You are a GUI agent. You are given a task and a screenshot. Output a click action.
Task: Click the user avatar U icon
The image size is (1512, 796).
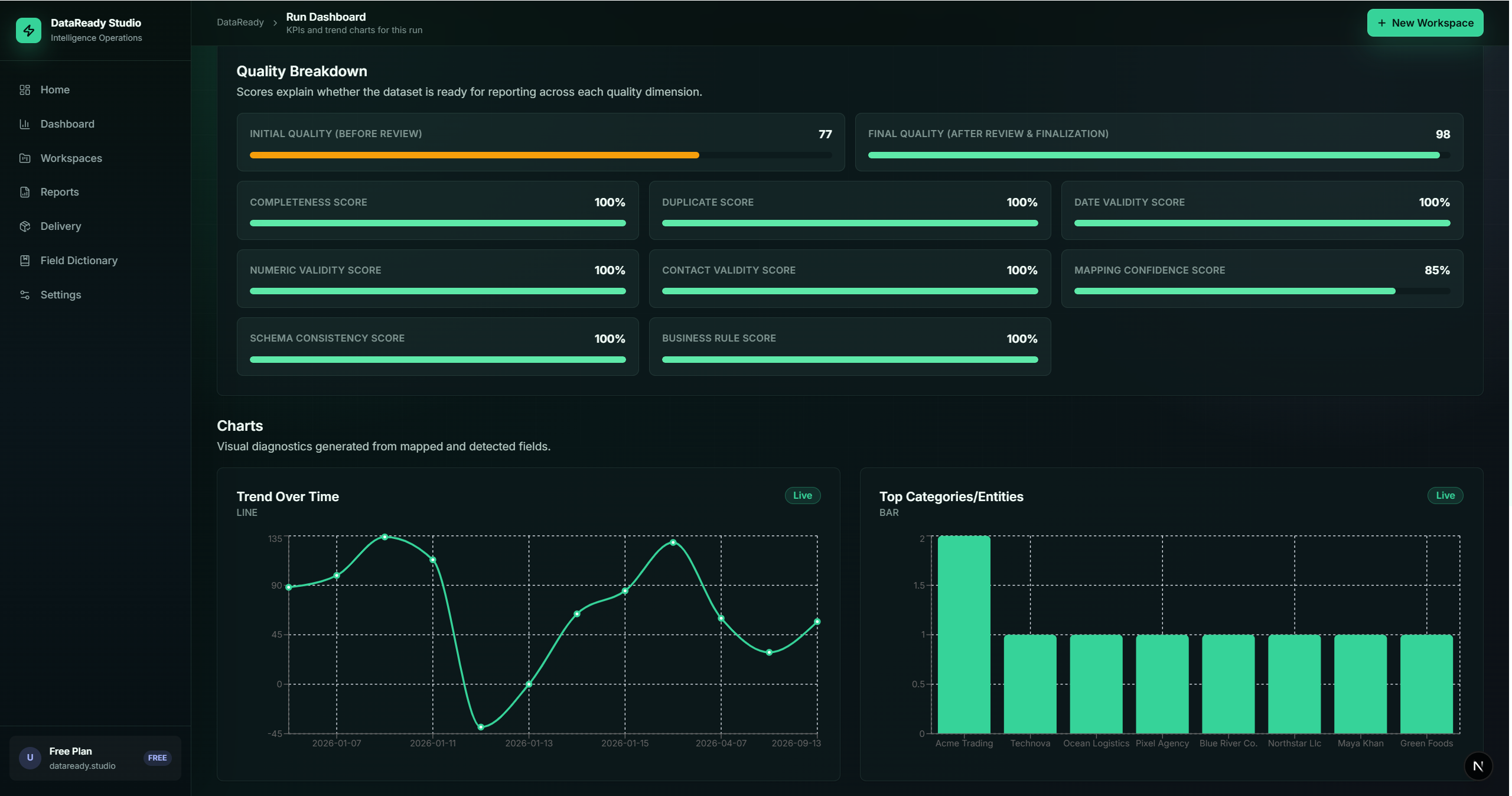(x=30, y=758)
